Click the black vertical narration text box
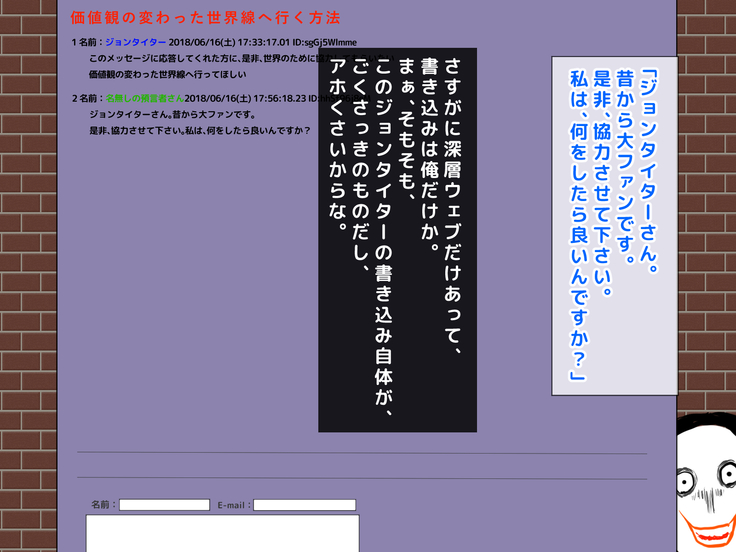This screenshot has height=552, width=736. tap(398, 240)
